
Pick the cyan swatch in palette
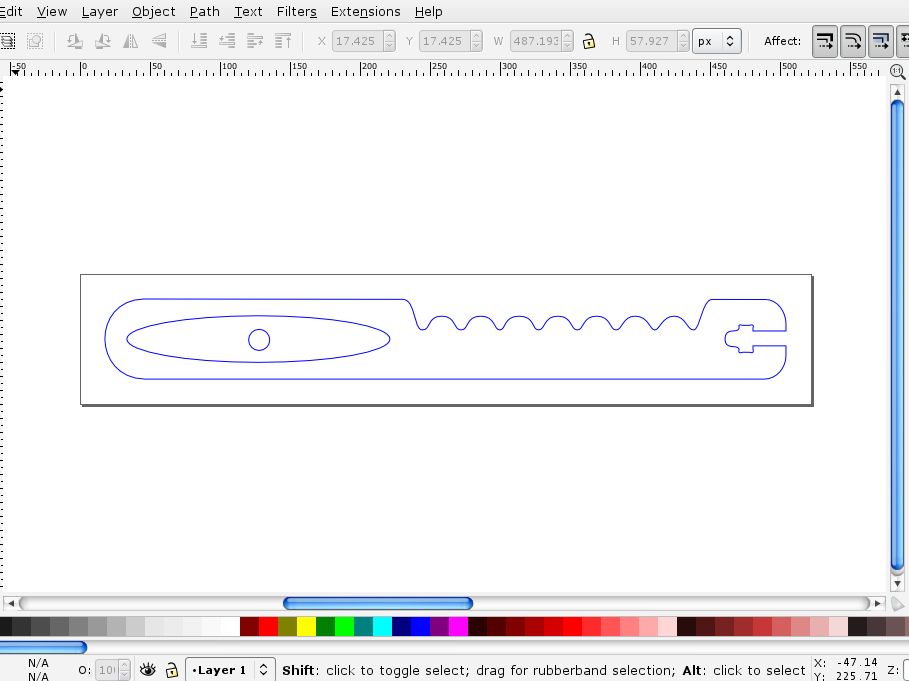[383, 627]
